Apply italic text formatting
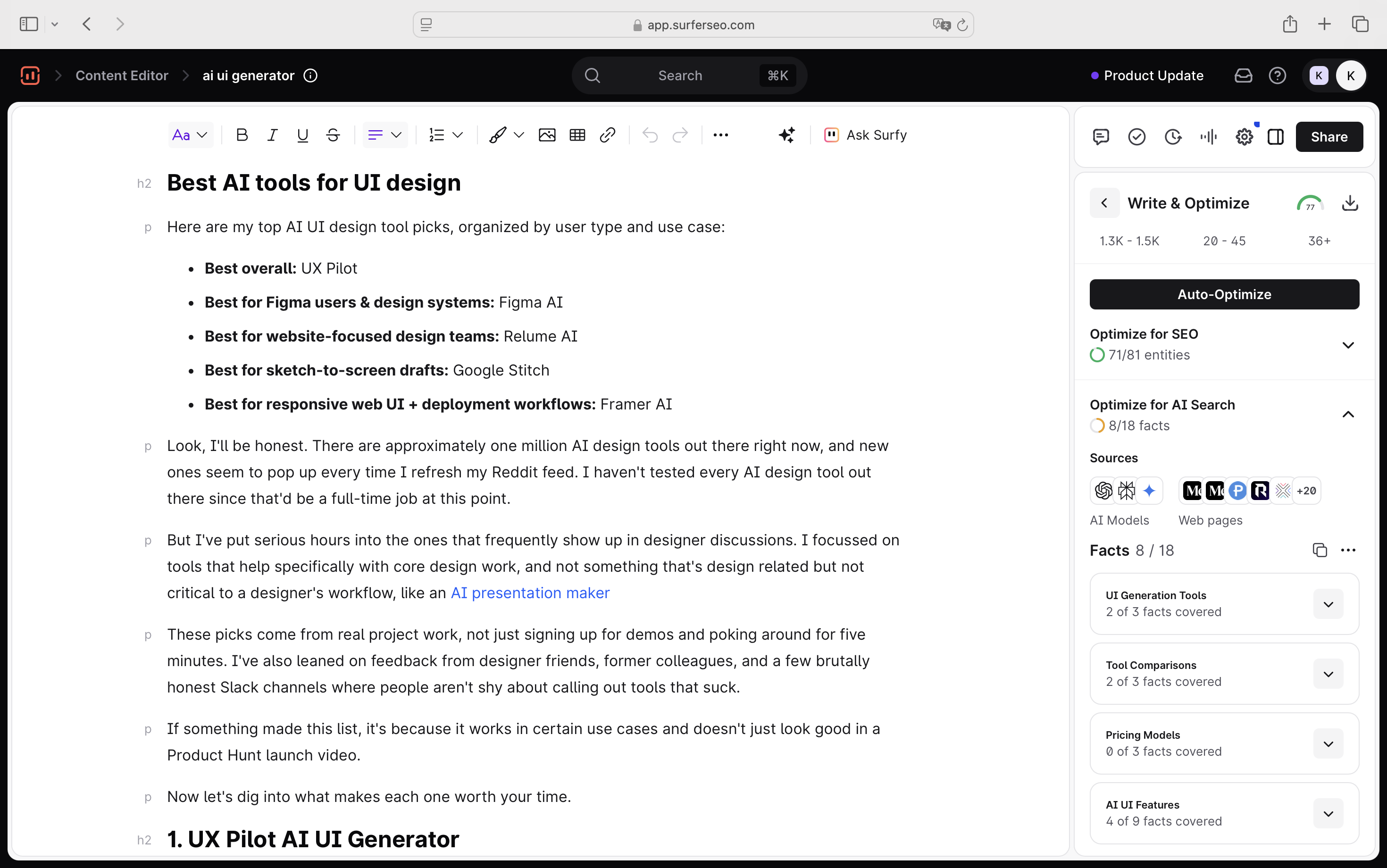 point(272,135)
